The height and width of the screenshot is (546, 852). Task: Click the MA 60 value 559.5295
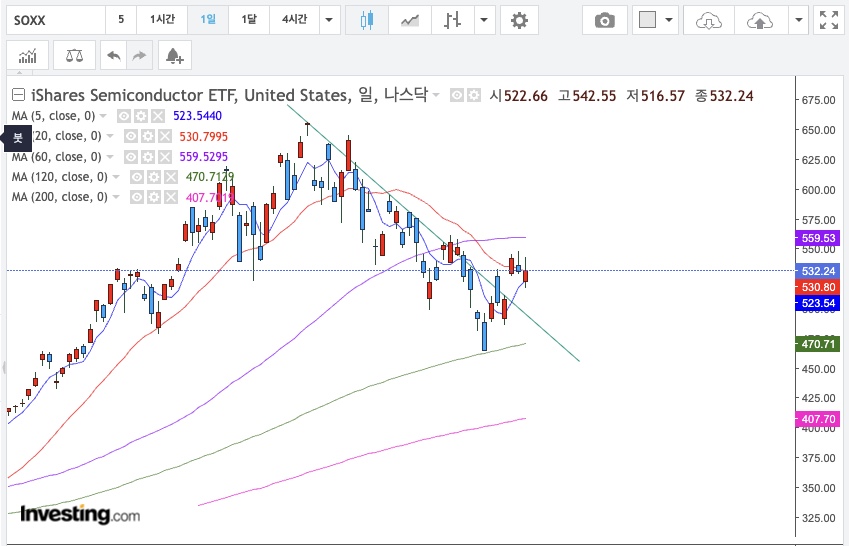click(204, 156)
